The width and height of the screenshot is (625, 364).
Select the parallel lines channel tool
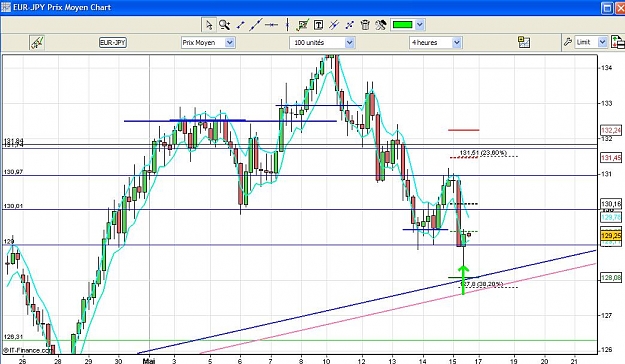[334, 25]
